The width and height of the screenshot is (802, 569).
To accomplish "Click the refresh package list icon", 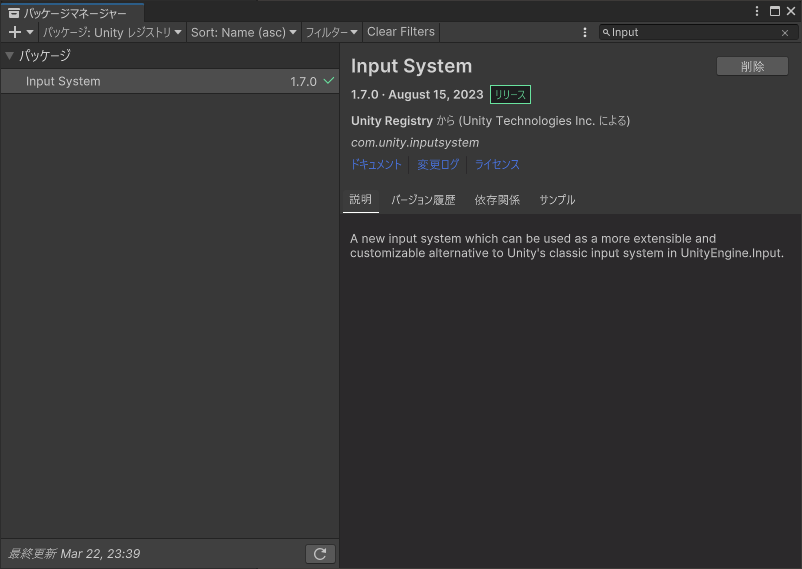I will [320, 553].
